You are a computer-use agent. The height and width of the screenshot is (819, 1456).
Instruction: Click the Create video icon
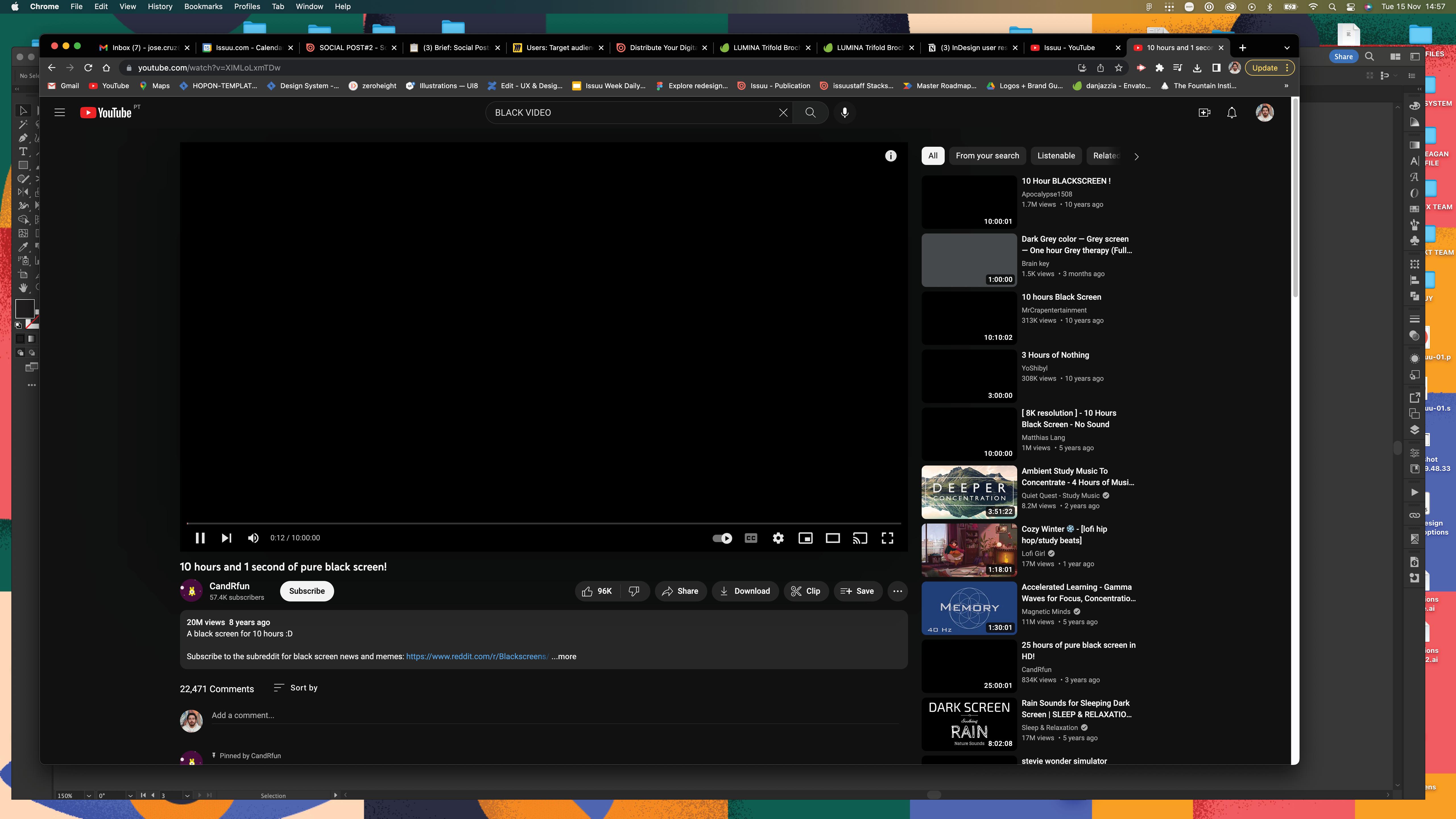click(1205, 113)
